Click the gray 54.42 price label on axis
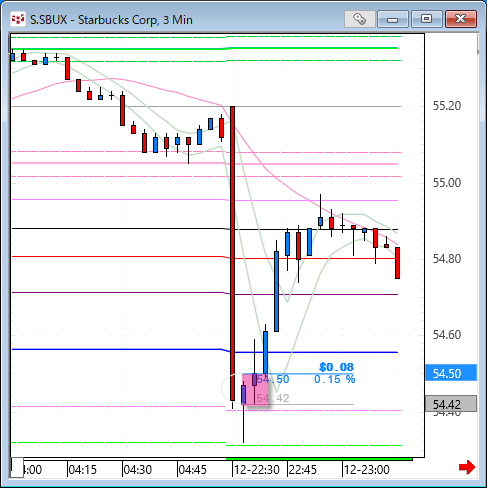The width and height of the screenshot is (487, 488). coord(451,404)
